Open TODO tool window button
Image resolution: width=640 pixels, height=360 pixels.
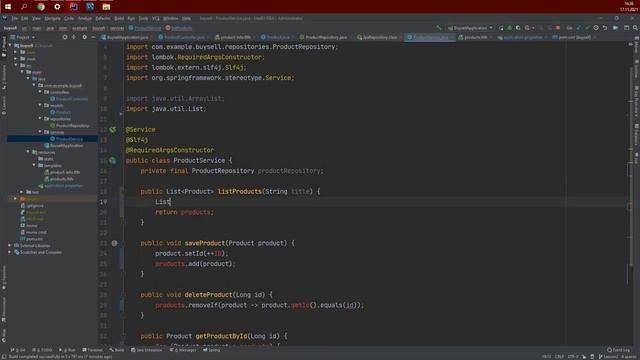click(42, 350)
